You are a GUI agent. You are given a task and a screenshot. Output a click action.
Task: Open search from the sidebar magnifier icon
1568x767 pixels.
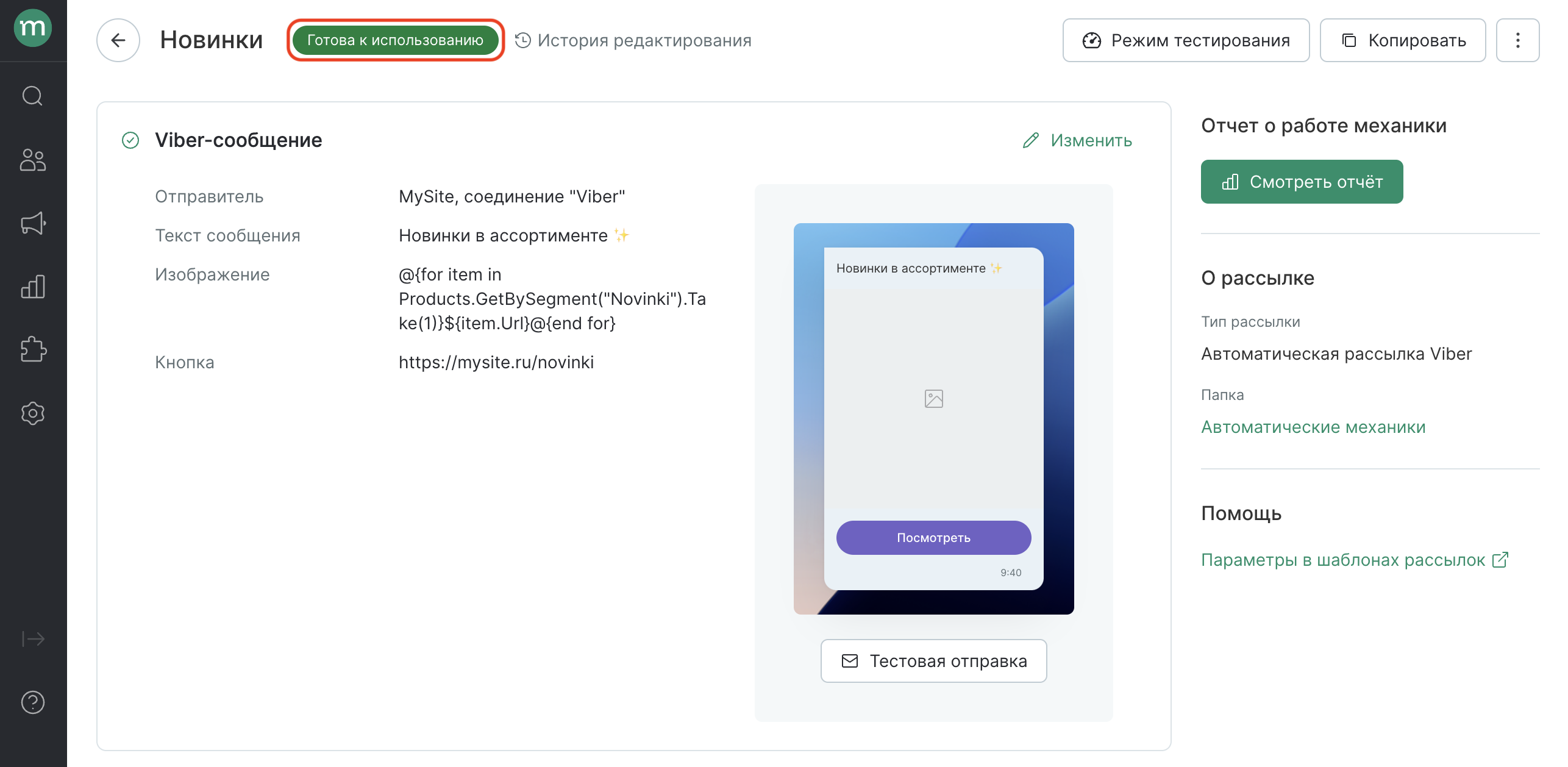(33, 96)
